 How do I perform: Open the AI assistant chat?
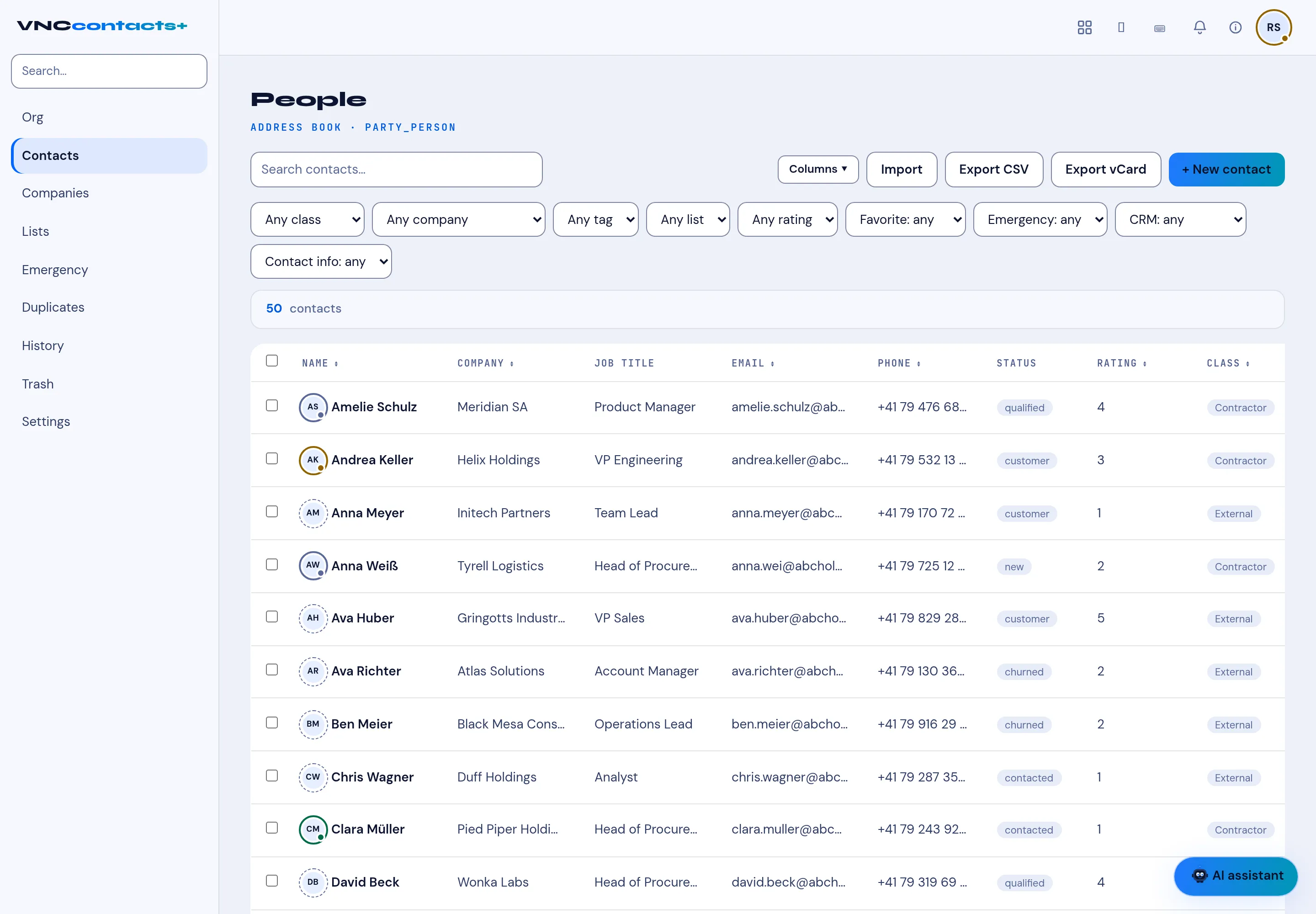pos(1235,876)
